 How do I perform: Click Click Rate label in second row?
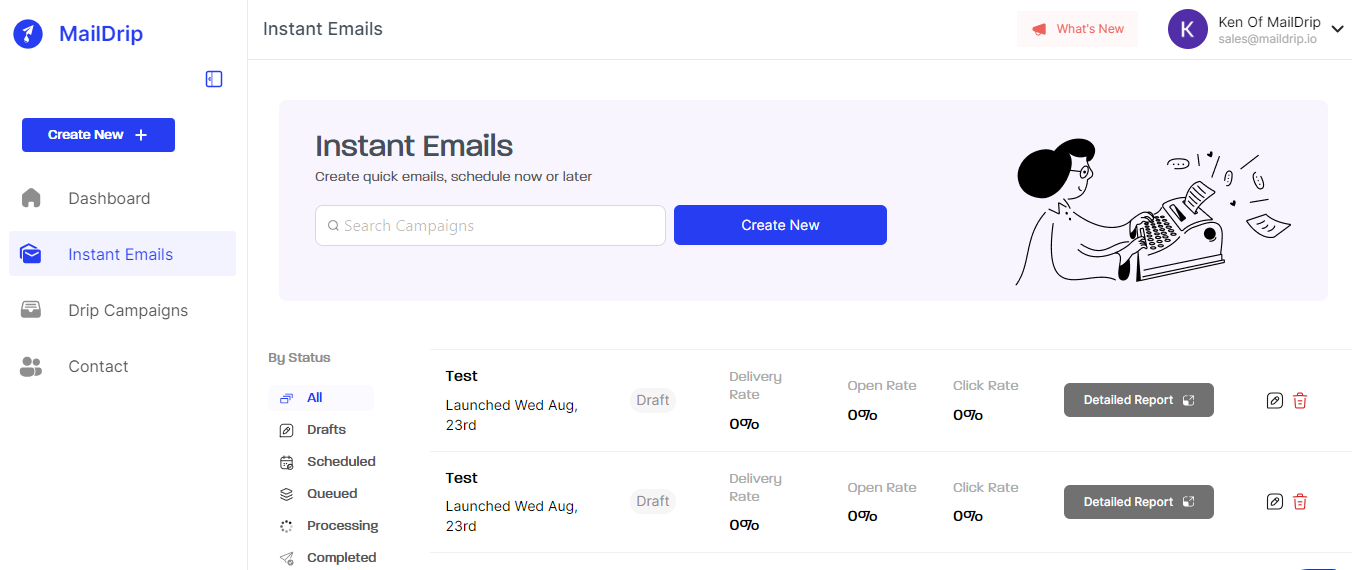click(x=986, y=488)
